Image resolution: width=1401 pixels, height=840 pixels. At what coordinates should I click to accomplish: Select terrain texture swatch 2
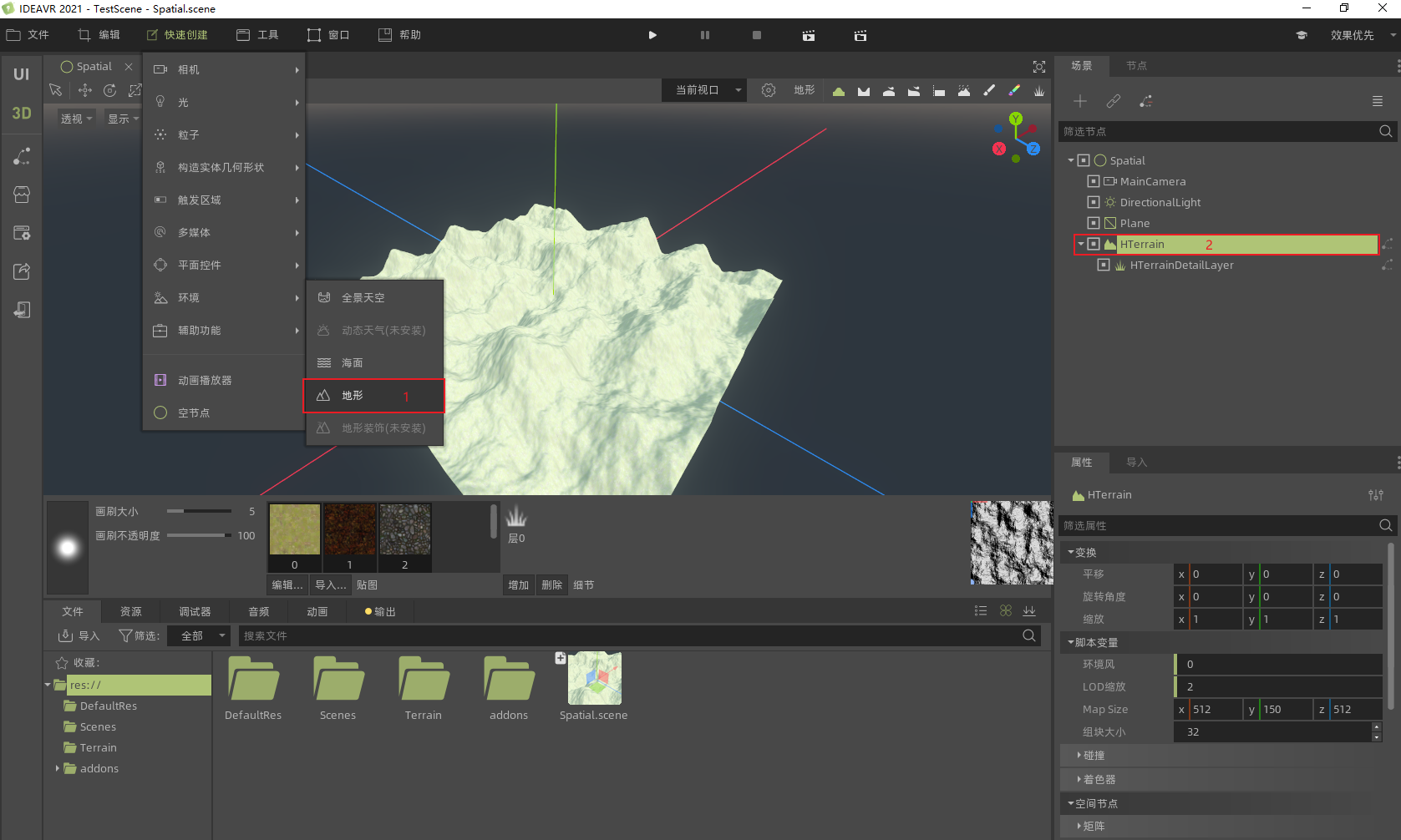(405, 537)
